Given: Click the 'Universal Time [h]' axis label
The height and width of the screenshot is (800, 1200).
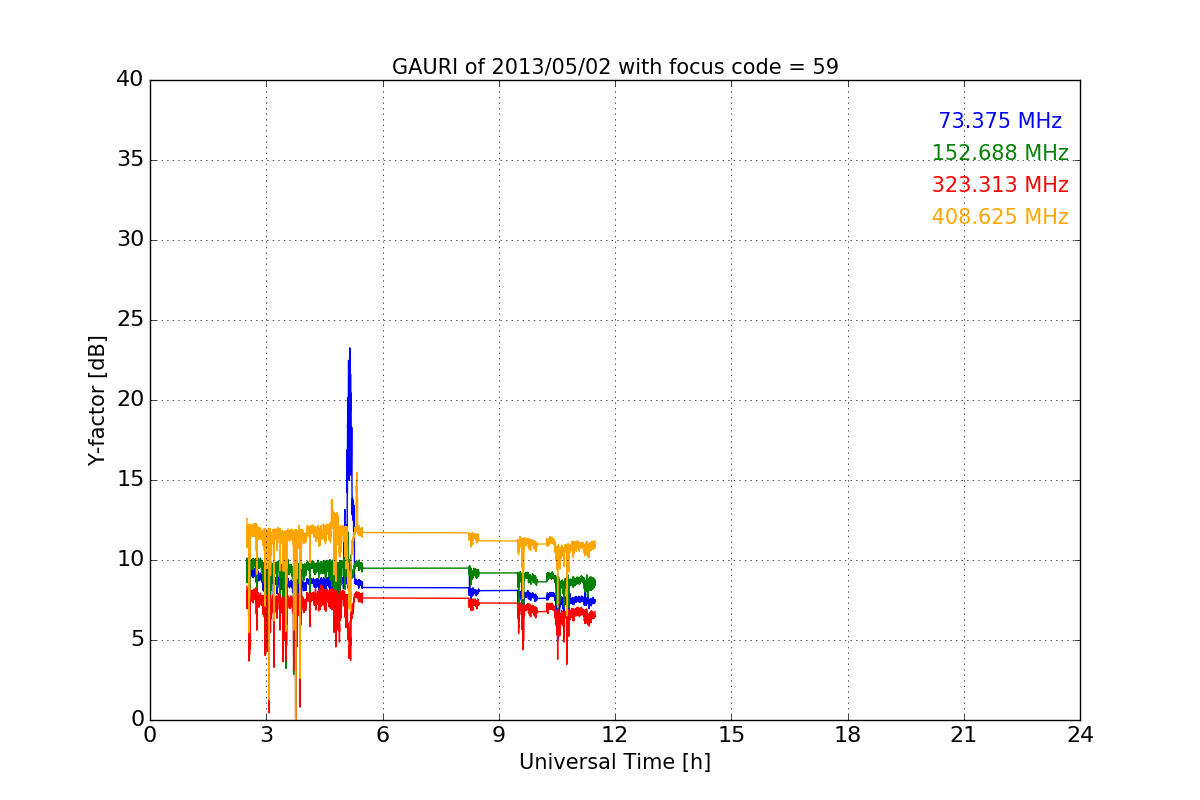Looking at the screenshot, I should 614,762.
